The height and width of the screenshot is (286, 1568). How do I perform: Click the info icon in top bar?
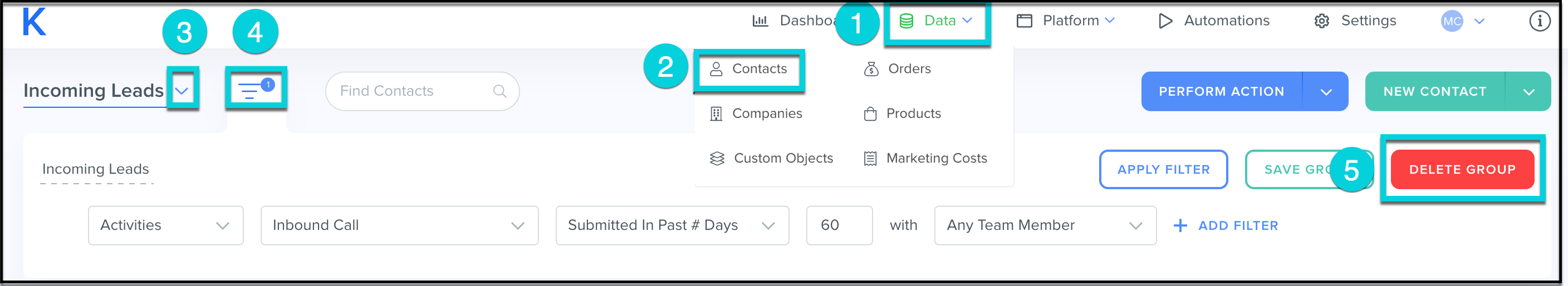tap(1540, 21)
